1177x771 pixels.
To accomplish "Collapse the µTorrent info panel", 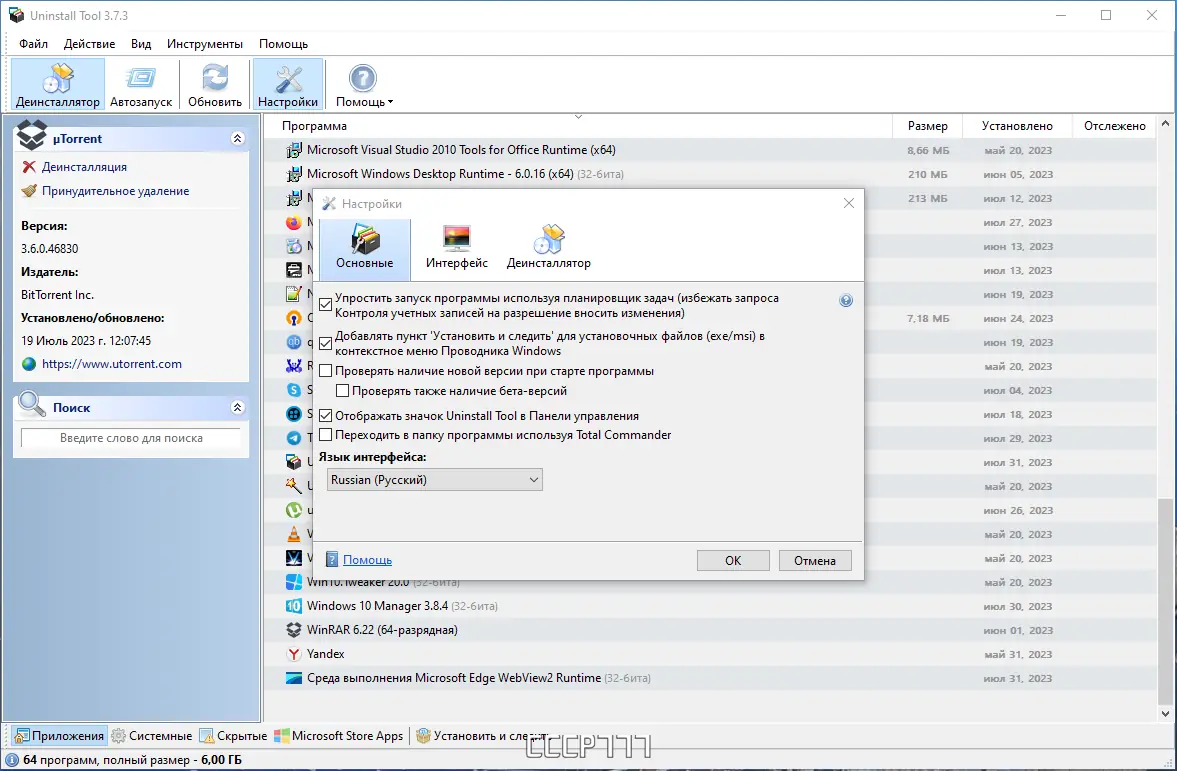I will point(237,138).
